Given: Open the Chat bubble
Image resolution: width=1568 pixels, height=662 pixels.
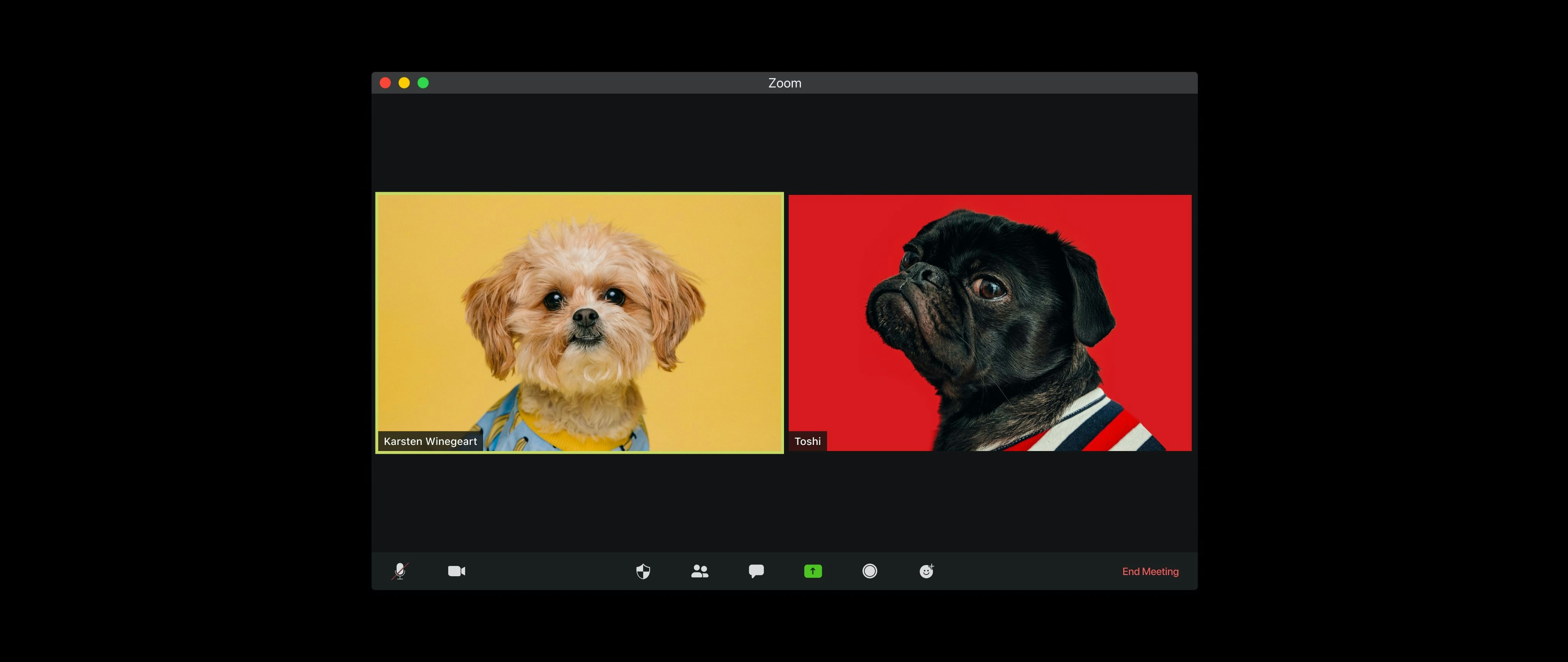Looking at the screenshot, I should (756, 570).
